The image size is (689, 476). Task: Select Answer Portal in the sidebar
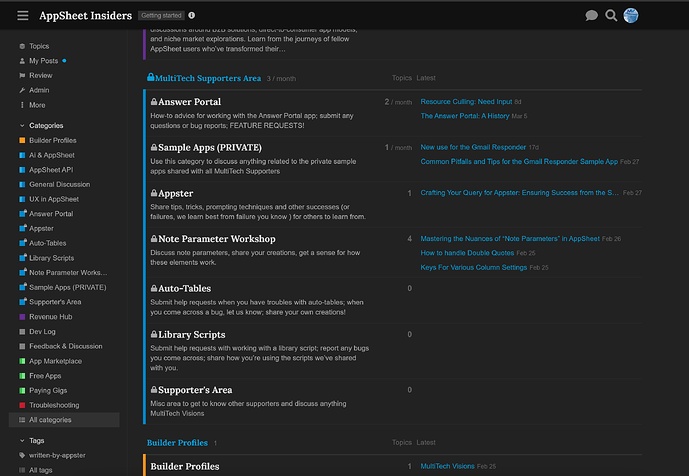51,214
